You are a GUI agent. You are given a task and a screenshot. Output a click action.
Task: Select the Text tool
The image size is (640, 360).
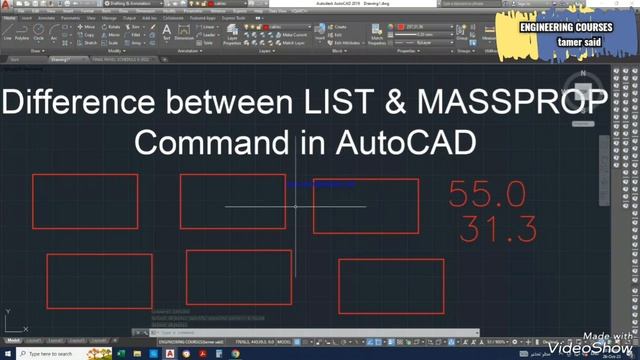click(x=167, y=32)
